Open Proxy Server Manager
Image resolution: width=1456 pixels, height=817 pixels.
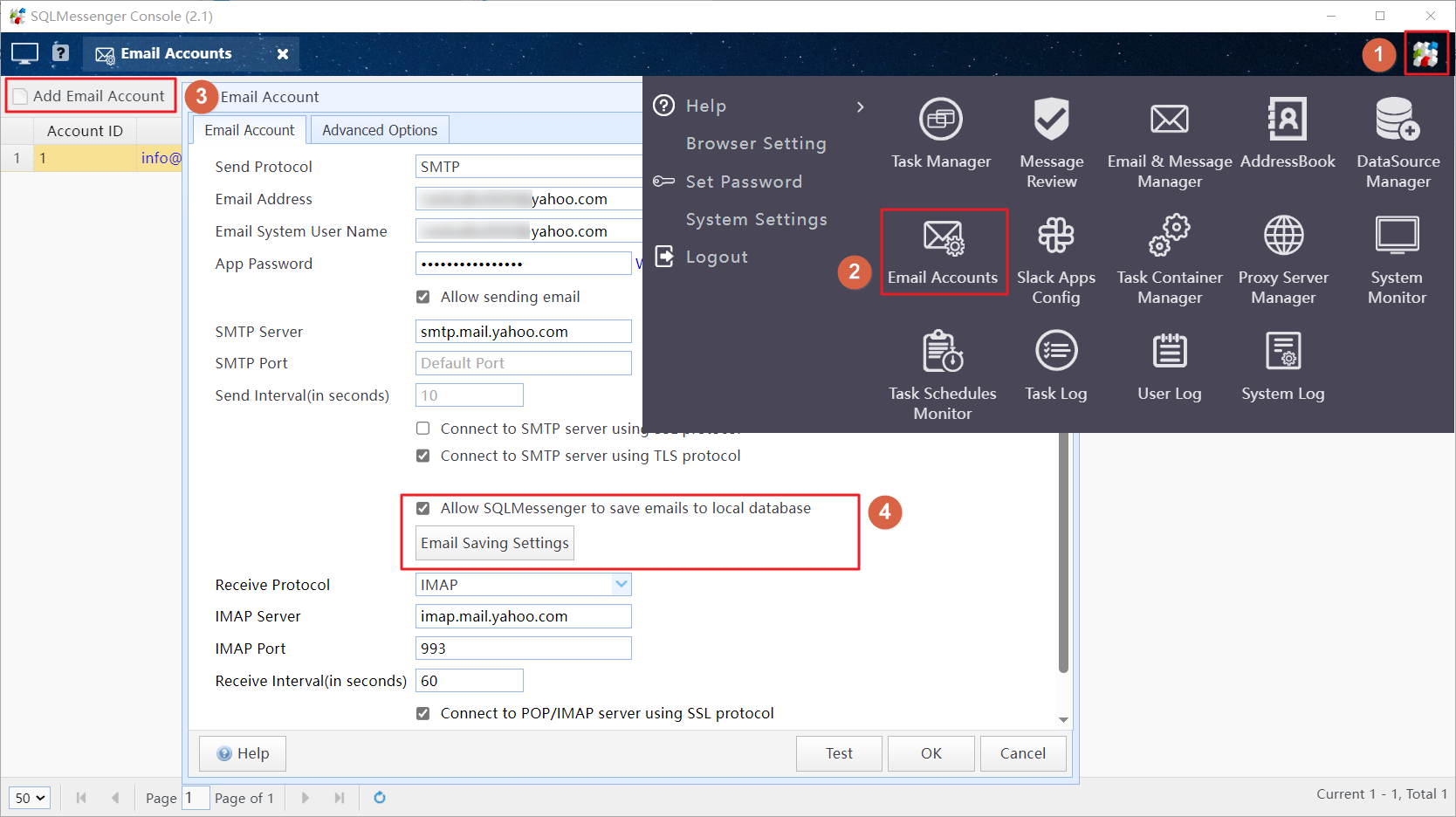click(1283, 260)
